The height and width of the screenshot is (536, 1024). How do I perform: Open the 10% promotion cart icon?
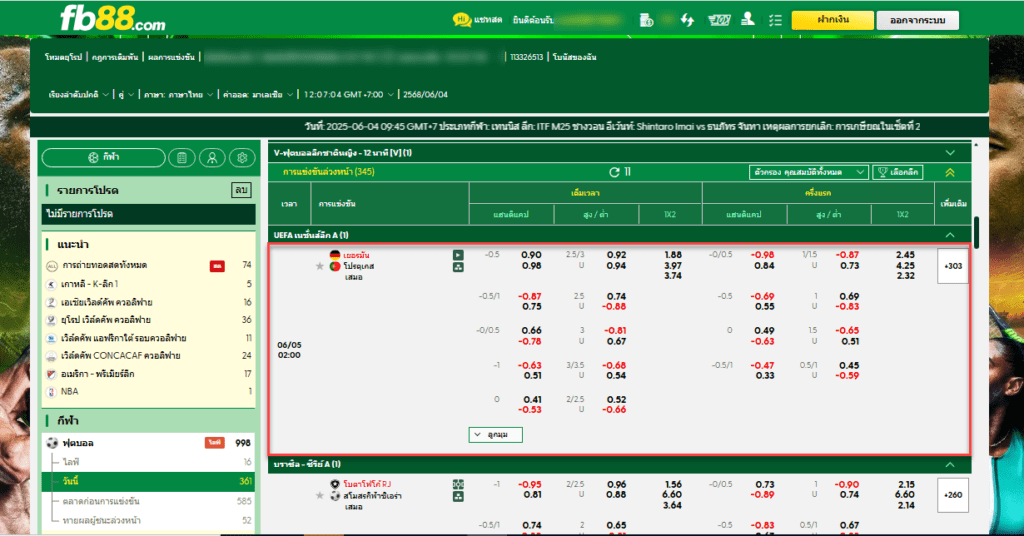point(719,20)
